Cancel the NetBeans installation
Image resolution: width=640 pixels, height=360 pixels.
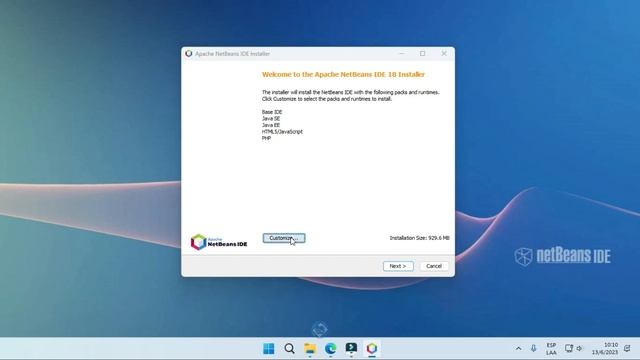(434, 266)
